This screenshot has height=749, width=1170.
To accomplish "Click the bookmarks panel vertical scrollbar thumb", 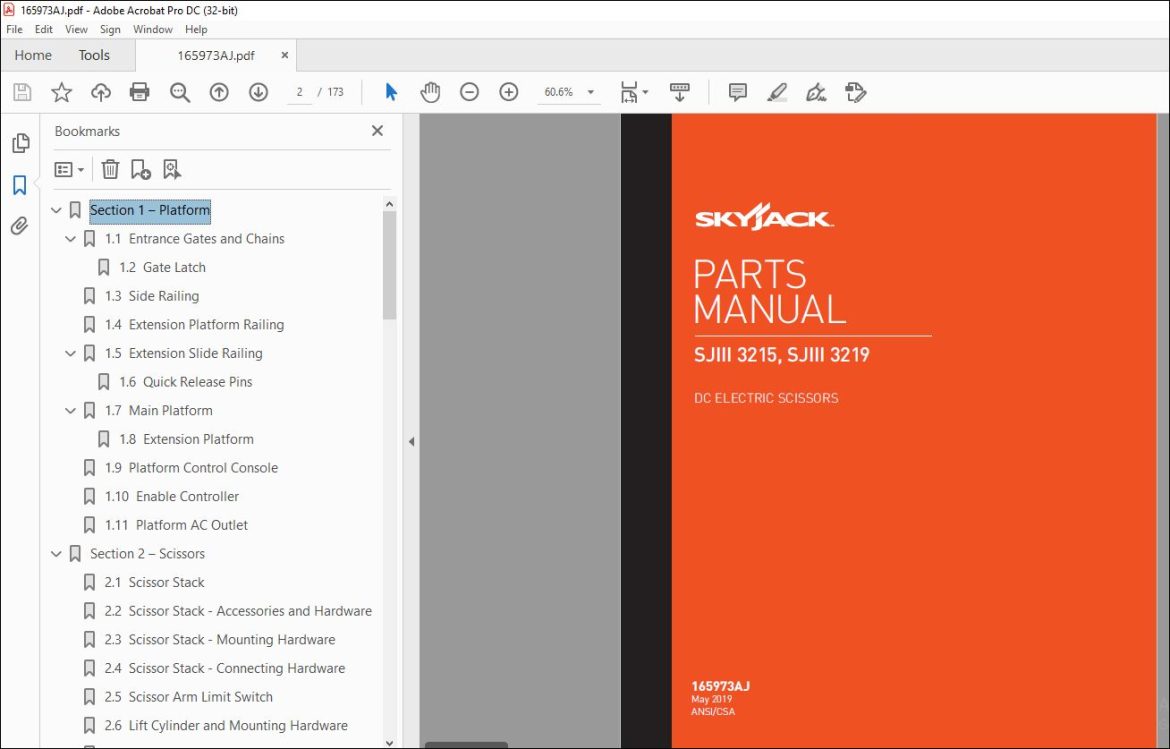I will (x=390, y=265).
